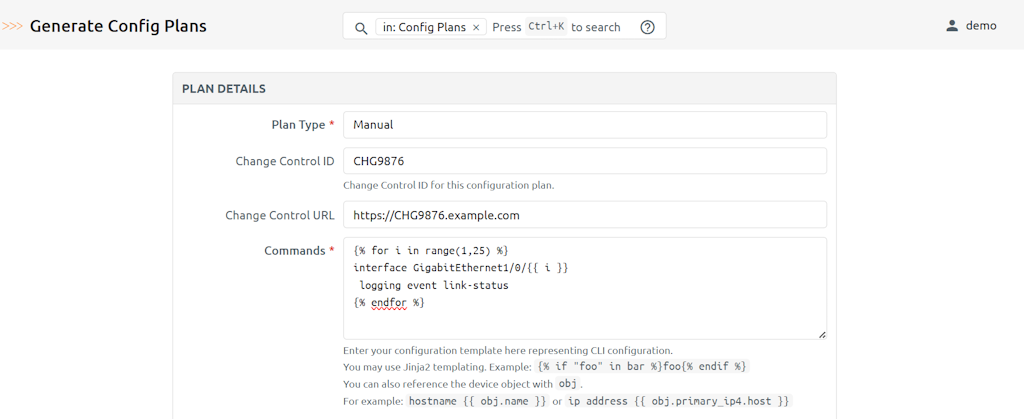Click the user profile icon
Image resolution: width=1024 pixels, height=419 pixels.
click(x=952, y=26)
